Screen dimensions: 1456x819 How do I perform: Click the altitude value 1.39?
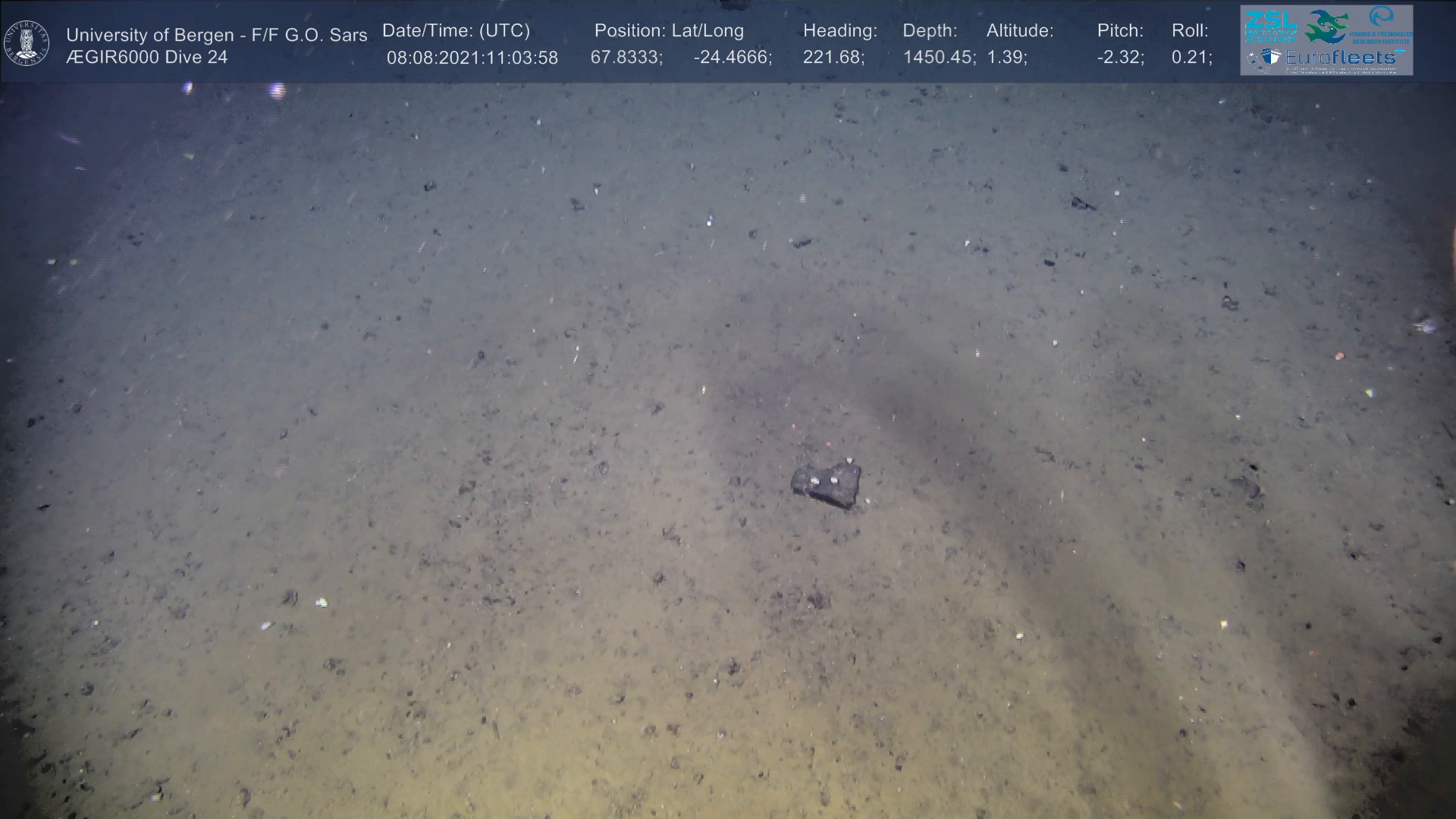(x=1006, y=58)
